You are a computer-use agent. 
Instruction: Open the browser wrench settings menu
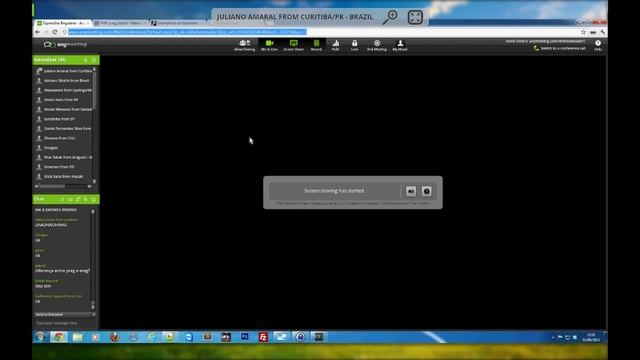602,32
